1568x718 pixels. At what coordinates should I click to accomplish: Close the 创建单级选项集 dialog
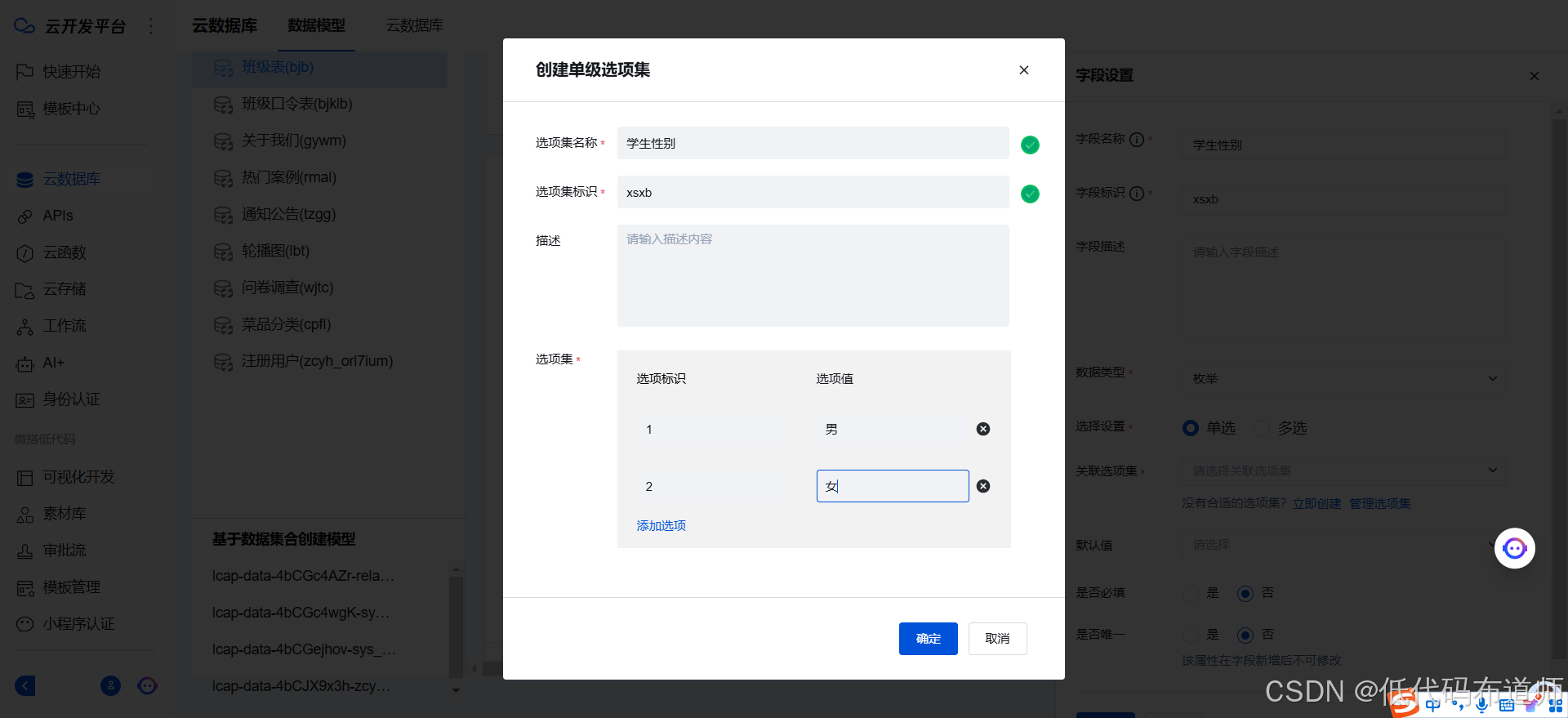(1024, 70)
